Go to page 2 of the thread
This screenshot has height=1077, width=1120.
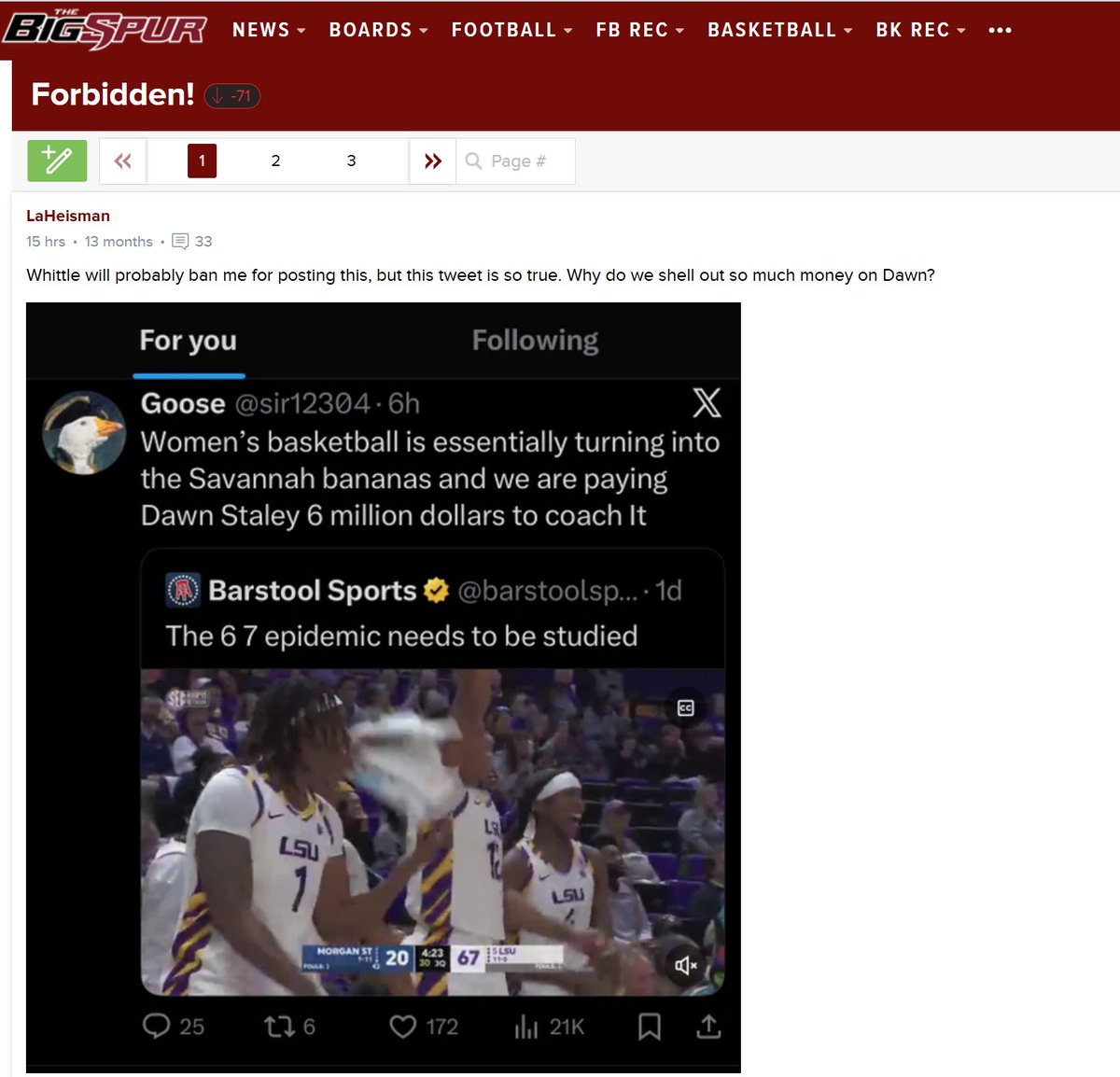pyautogui.click(x=275, y=161)
